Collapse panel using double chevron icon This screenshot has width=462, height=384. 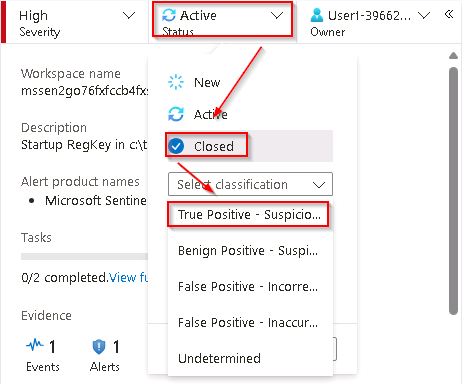[449, 14]
